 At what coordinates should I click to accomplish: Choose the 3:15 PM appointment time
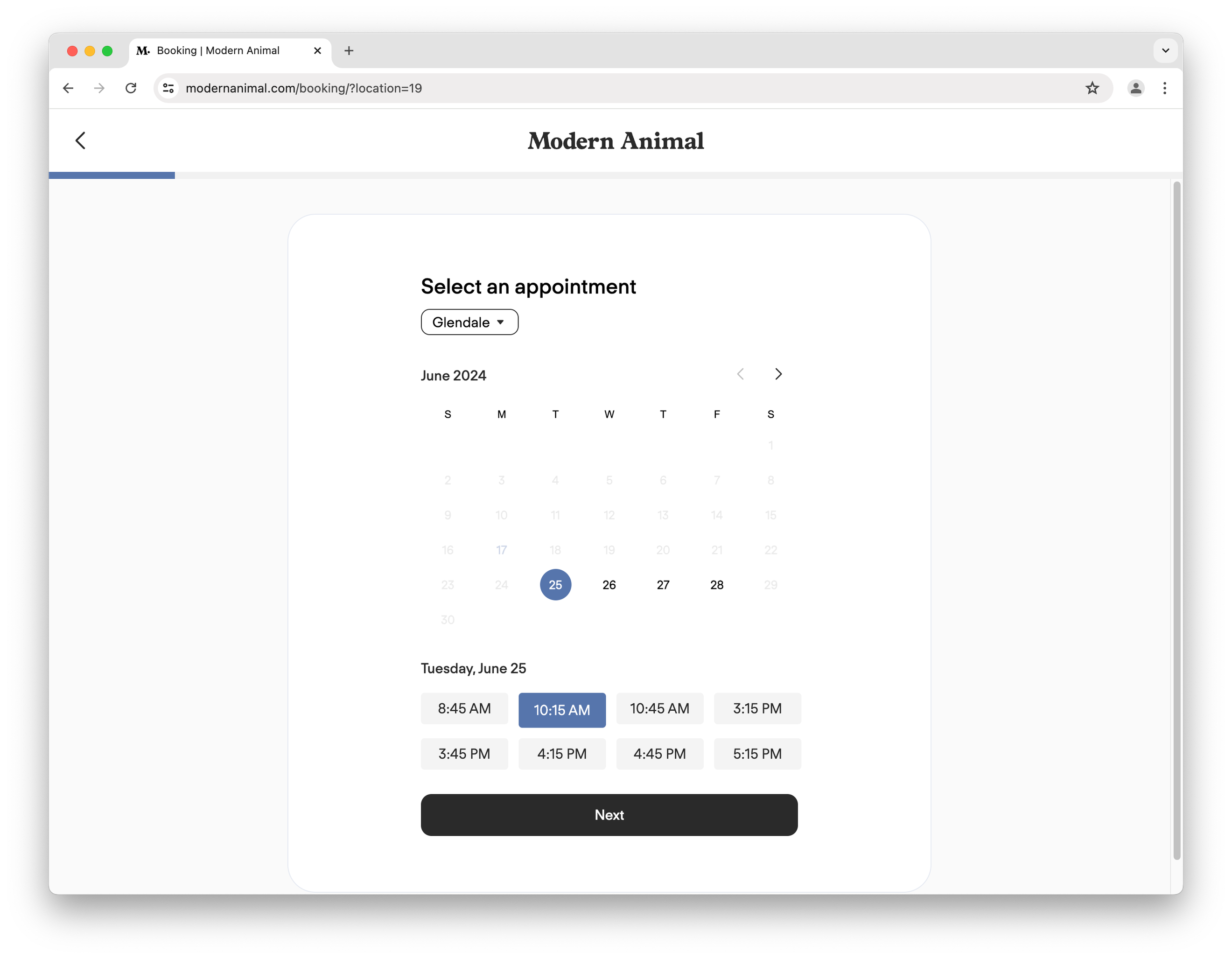pos(757,708)
